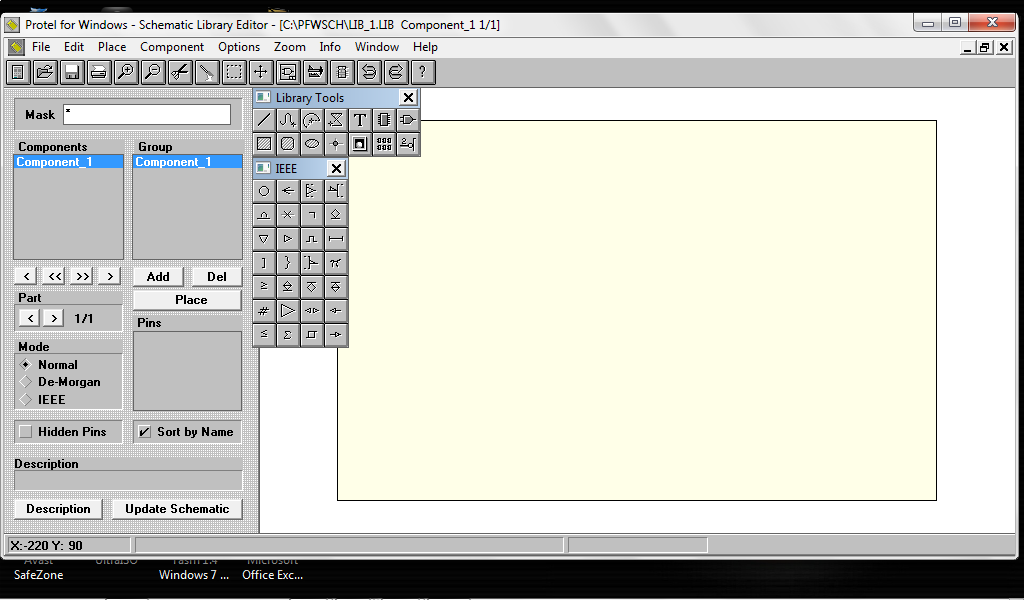Click the Update Schematic button
This screenshot has height=600, width=1024.
177,508
